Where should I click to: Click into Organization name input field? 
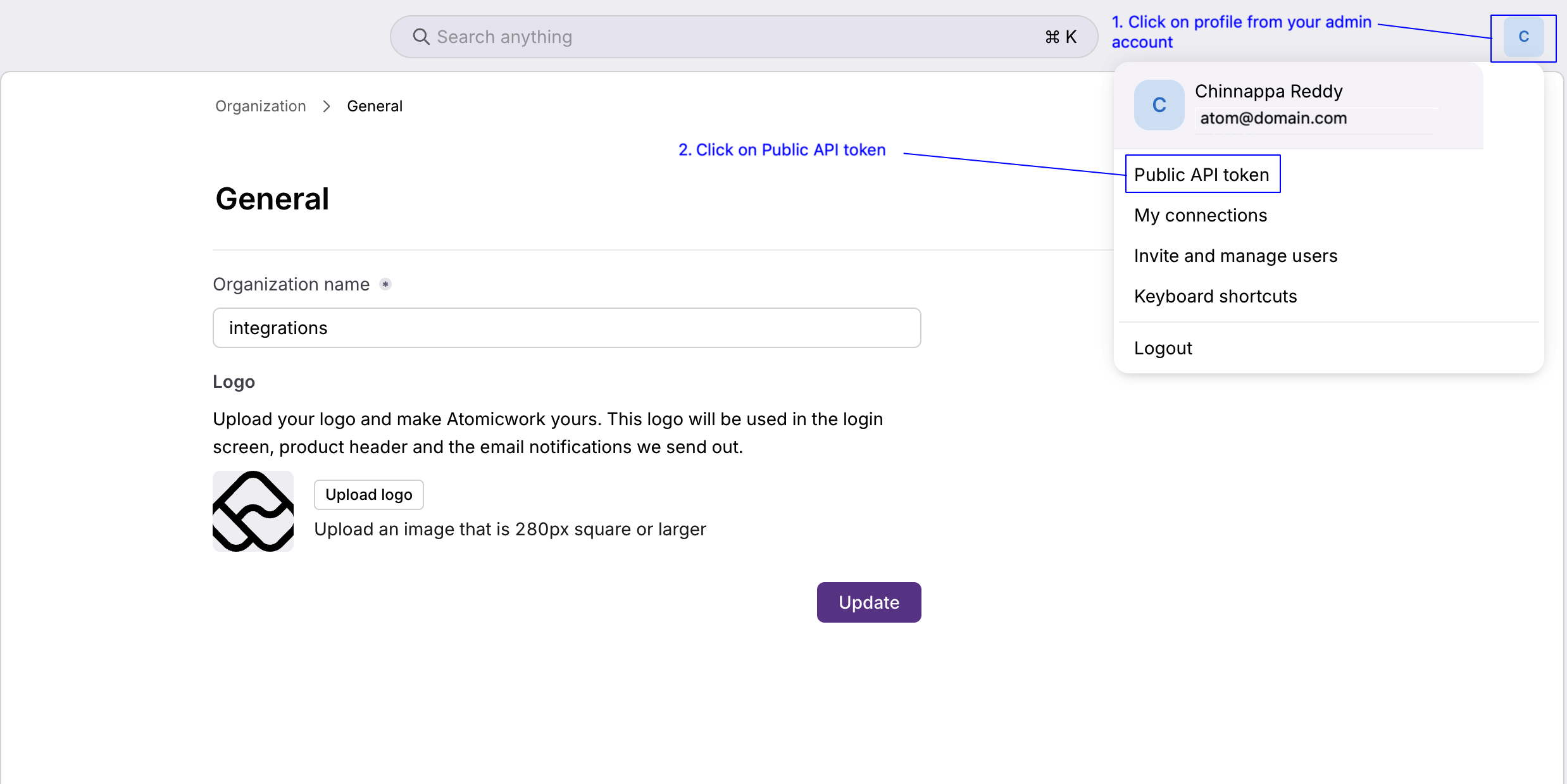pos(566,328)
